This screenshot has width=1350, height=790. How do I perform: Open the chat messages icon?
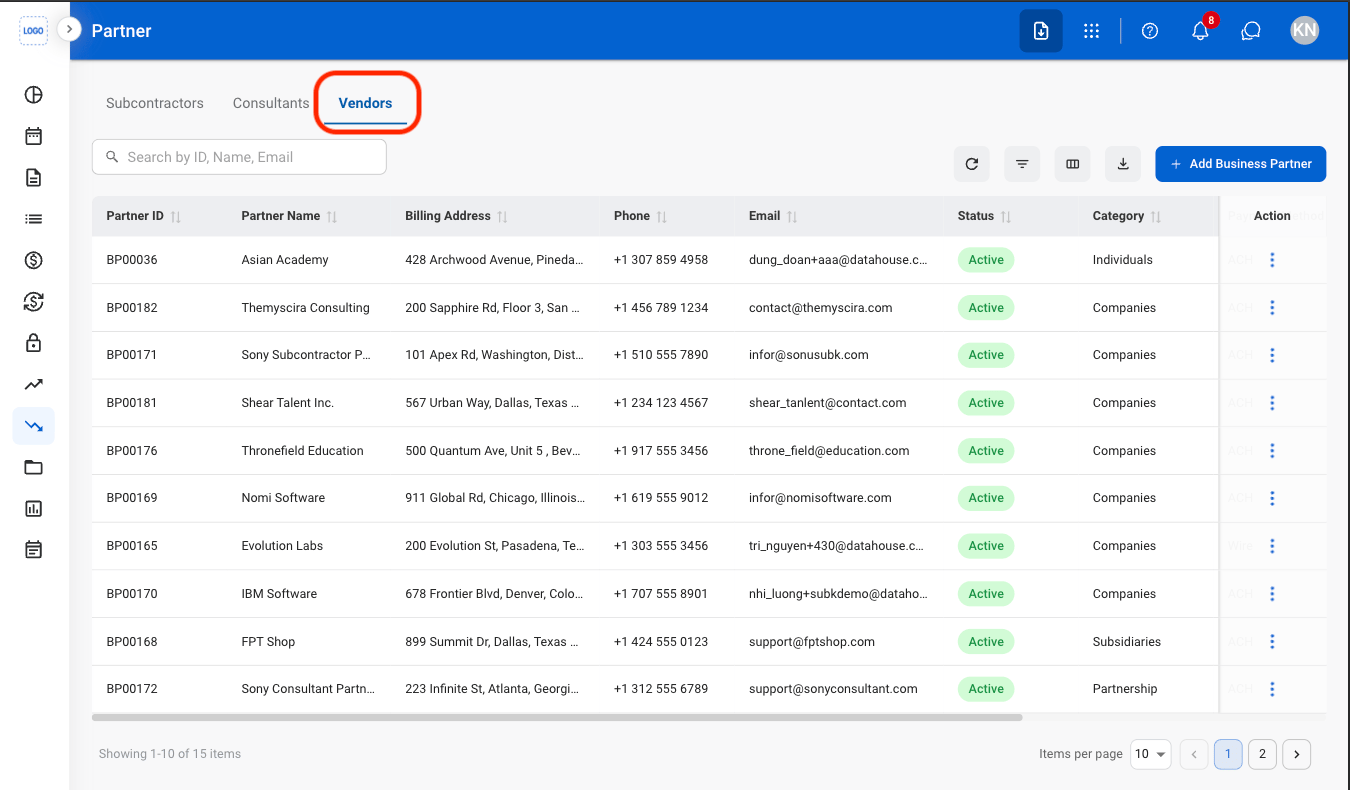[x=1250, y=31]
